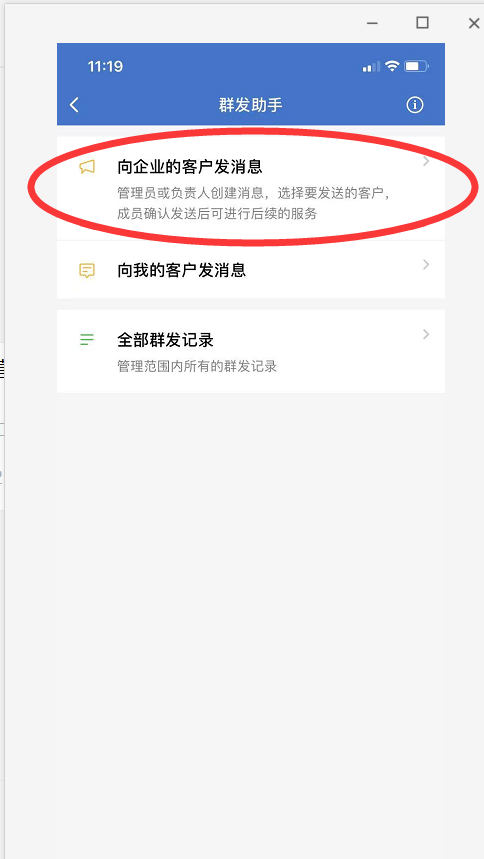Open 向我的客户发消息 menu entry
This screenshot has height=859, width=484.
pyautogui.click(x=251, y=270)
